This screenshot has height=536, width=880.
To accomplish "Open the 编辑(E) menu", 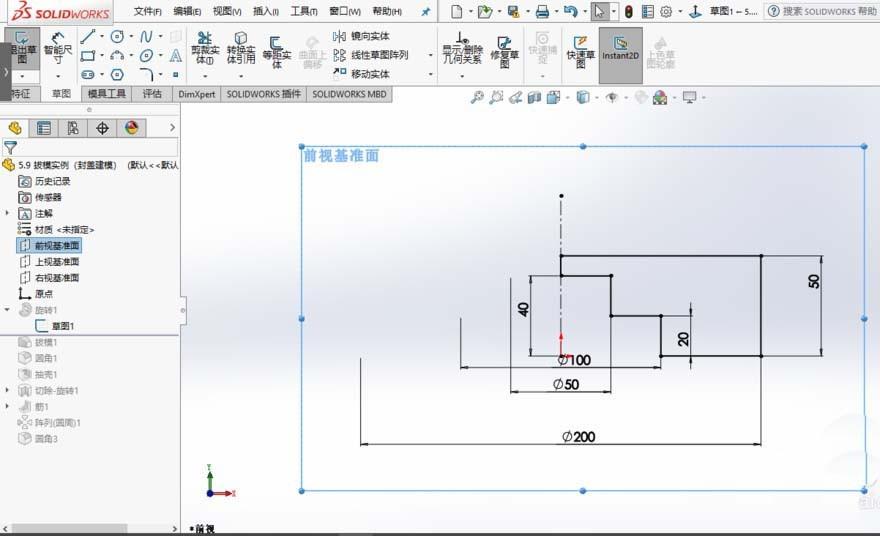I will click(187, 11).
